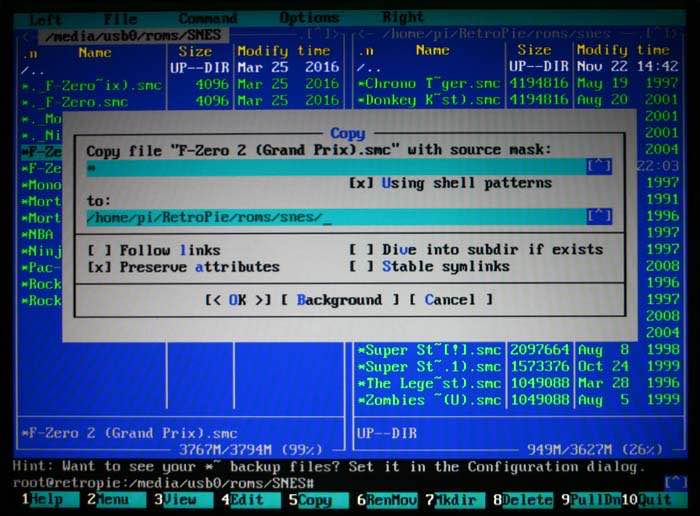This screenshot has height=516, width=700.
Task: Toggle right panel .n sort order indicator
Action: point(367,51)
